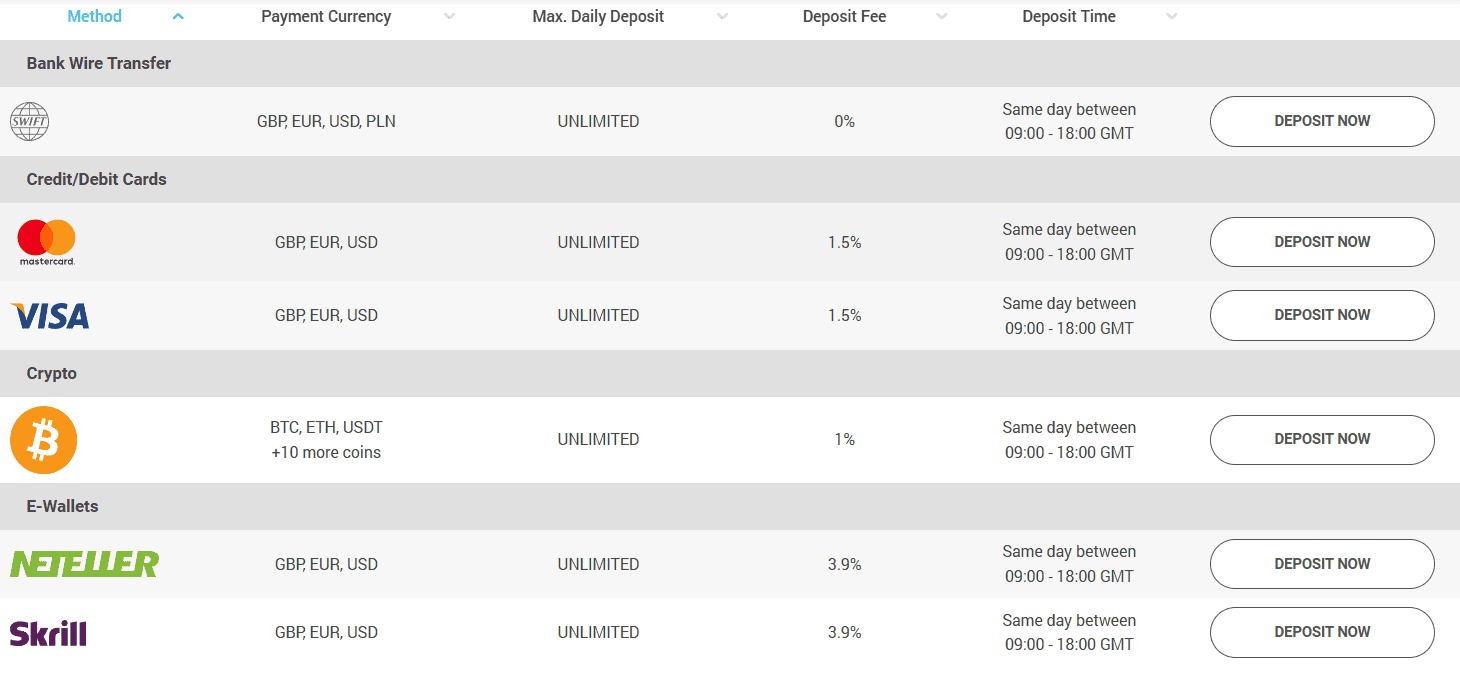Click the NETELLER e-wallet logo
This screenshot has width=1460, height=673.
coord(83,563)
